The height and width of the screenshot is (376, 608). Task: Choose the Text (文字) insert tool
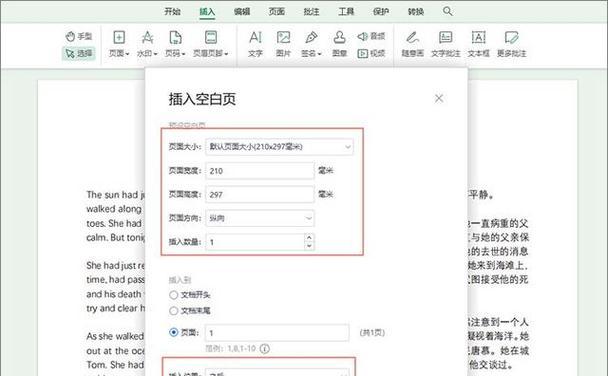tap(255, 44)
